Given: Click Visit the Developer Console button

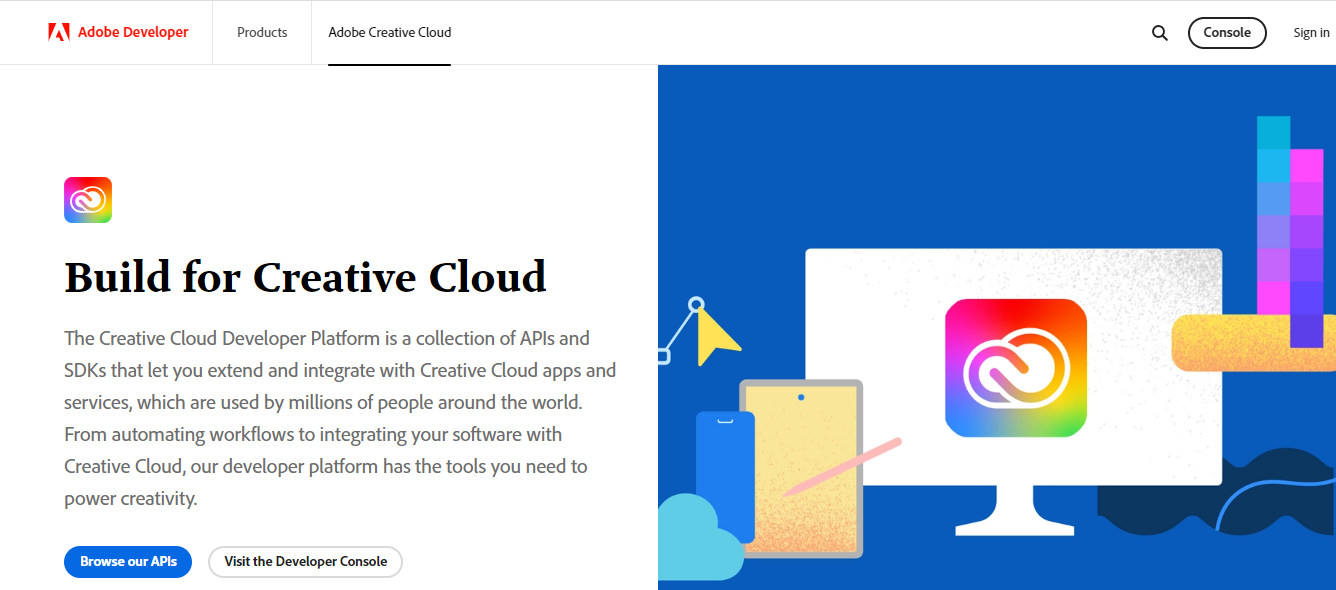Looking at the screenshot, I should click(x=305, y=561).
